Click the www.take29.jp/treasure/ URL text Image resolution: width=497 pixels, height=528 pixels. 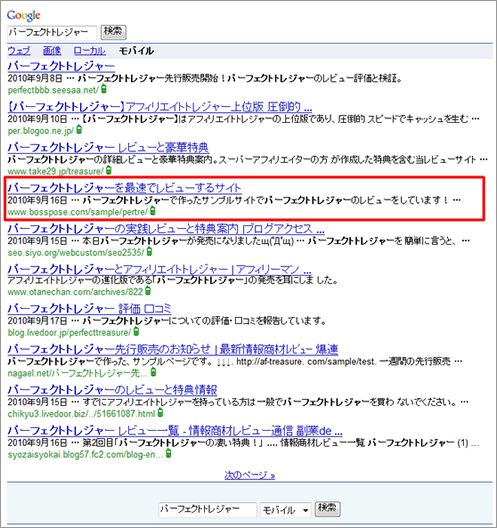56,171
